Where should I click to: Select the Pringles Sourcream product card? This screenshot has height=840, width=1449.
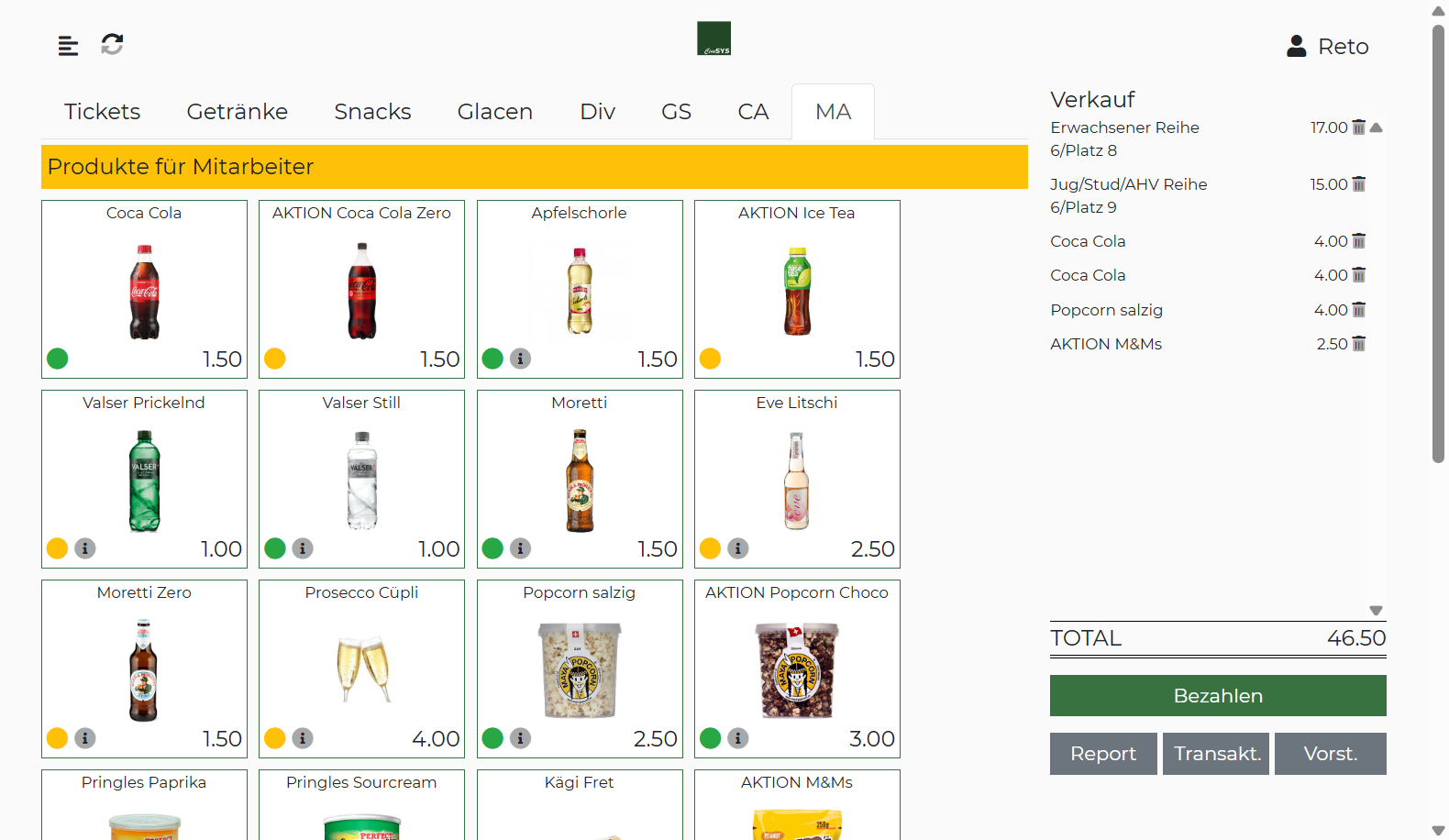point(361,805)
